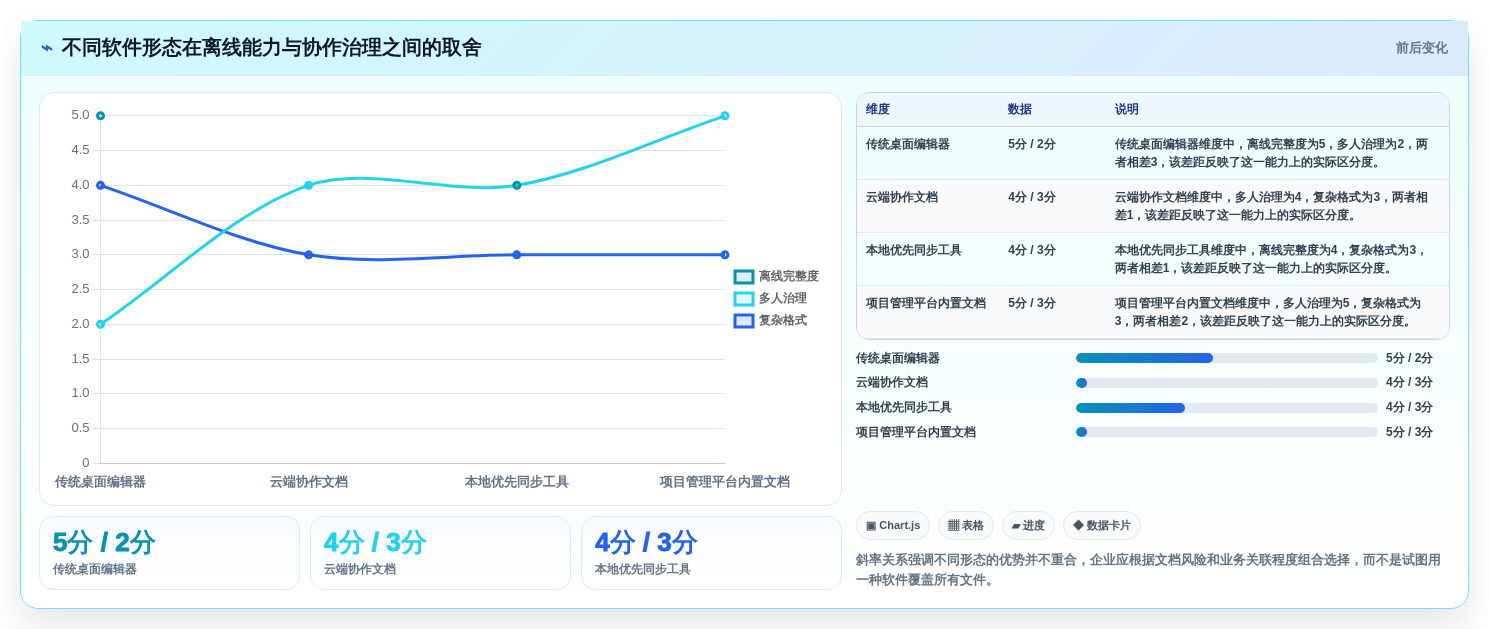Click the 复杂格式 legend color box
Viewport: 1489px width, 629px height.
(x=744, y=321)
